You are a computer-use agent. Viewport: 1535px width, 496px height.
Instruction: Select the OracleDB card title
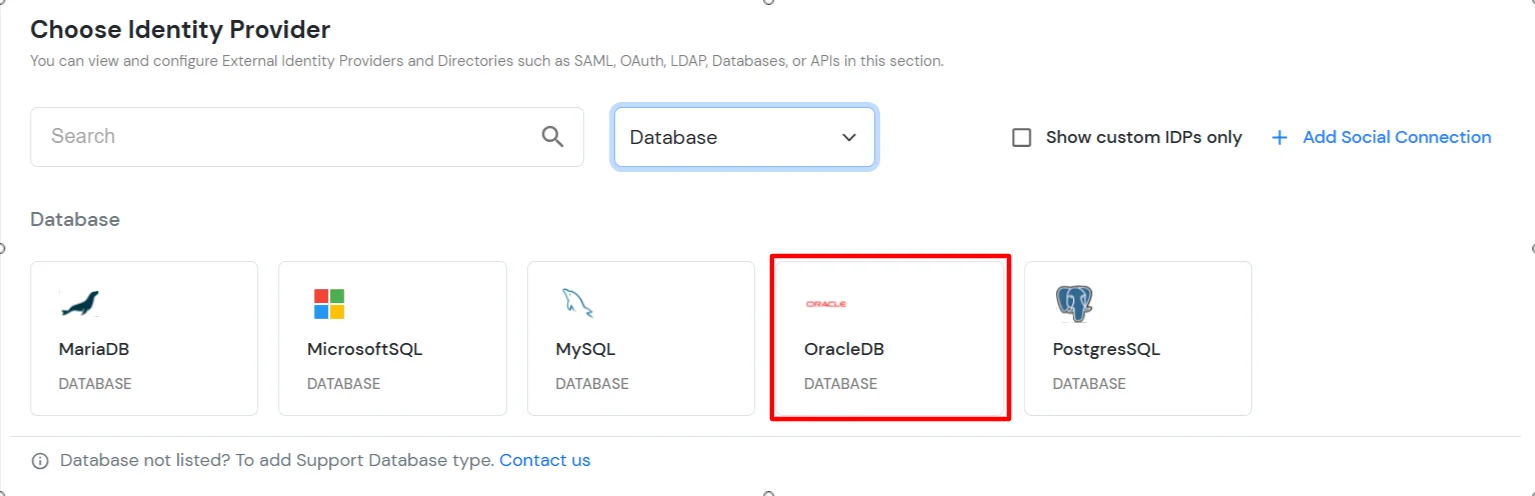coord(844,349)
